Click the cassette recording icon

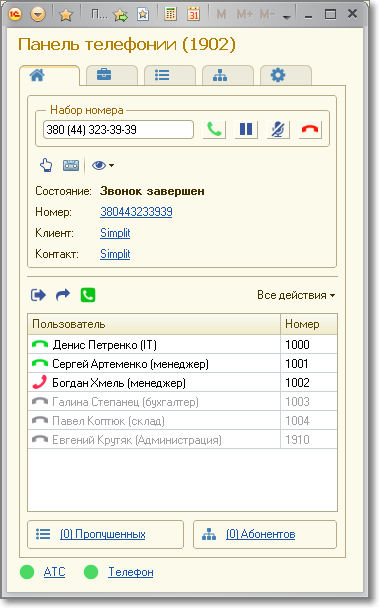(x=71, y=166)
